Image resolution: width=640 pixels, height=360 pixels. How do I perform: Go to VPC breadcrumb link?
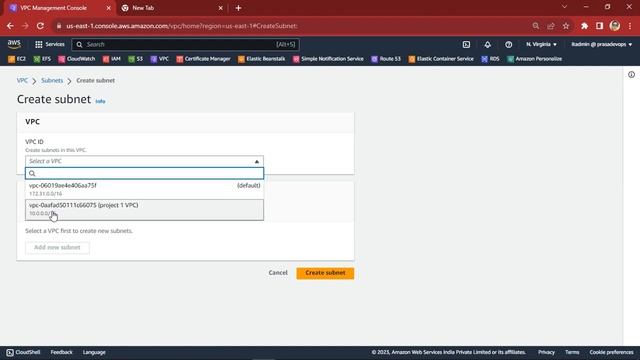(22, 80)
